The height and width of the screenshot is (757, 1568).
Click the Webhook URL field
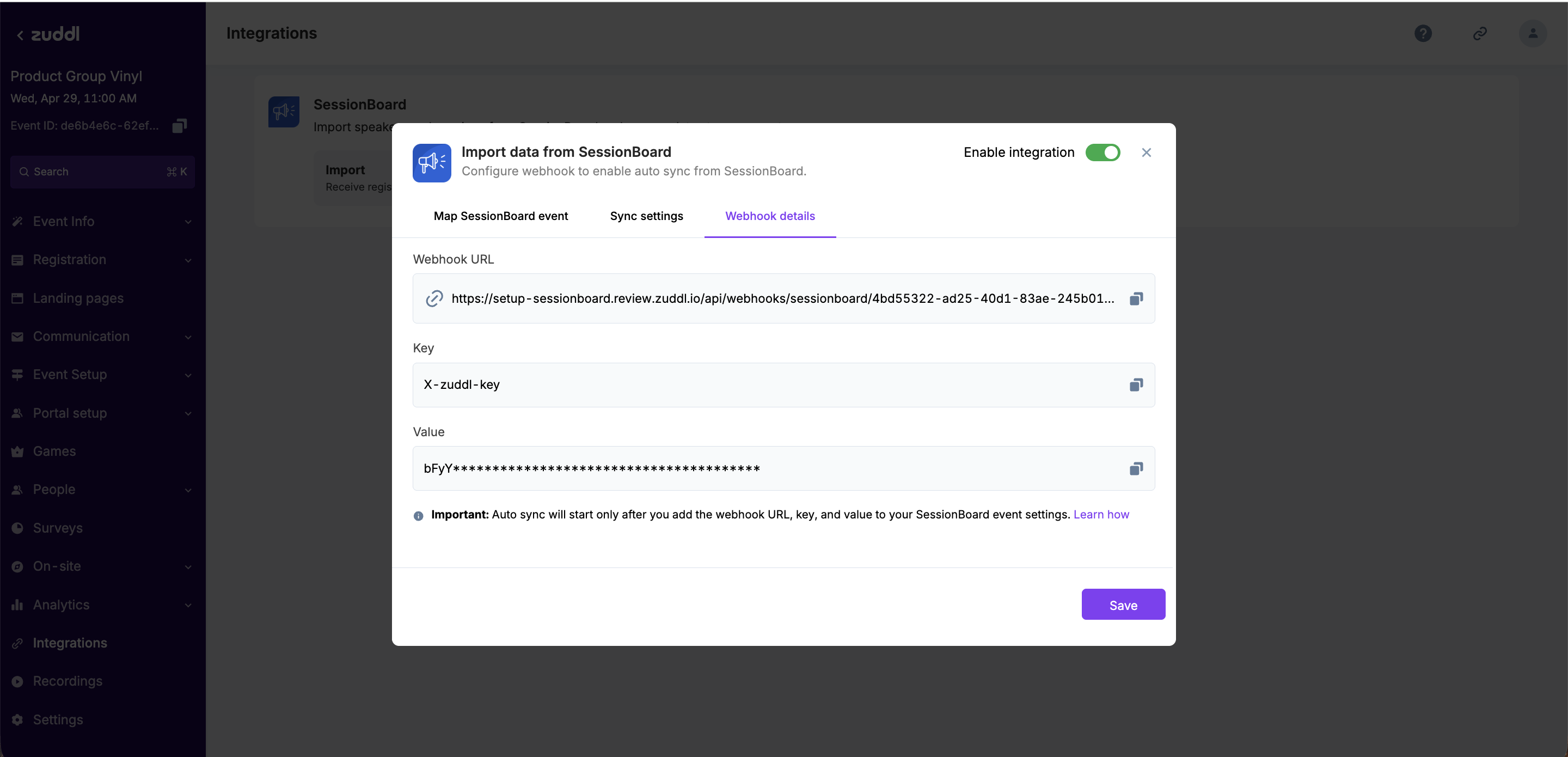(783, 298)
